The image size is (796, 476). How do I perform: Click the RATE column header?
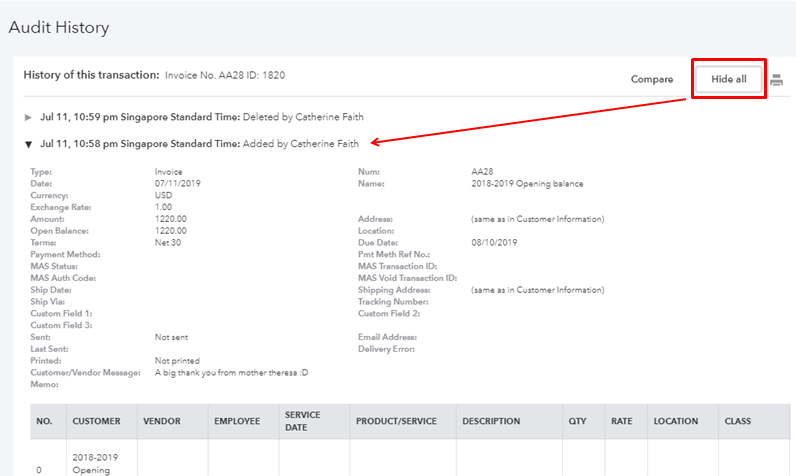[x=621, y=422]
